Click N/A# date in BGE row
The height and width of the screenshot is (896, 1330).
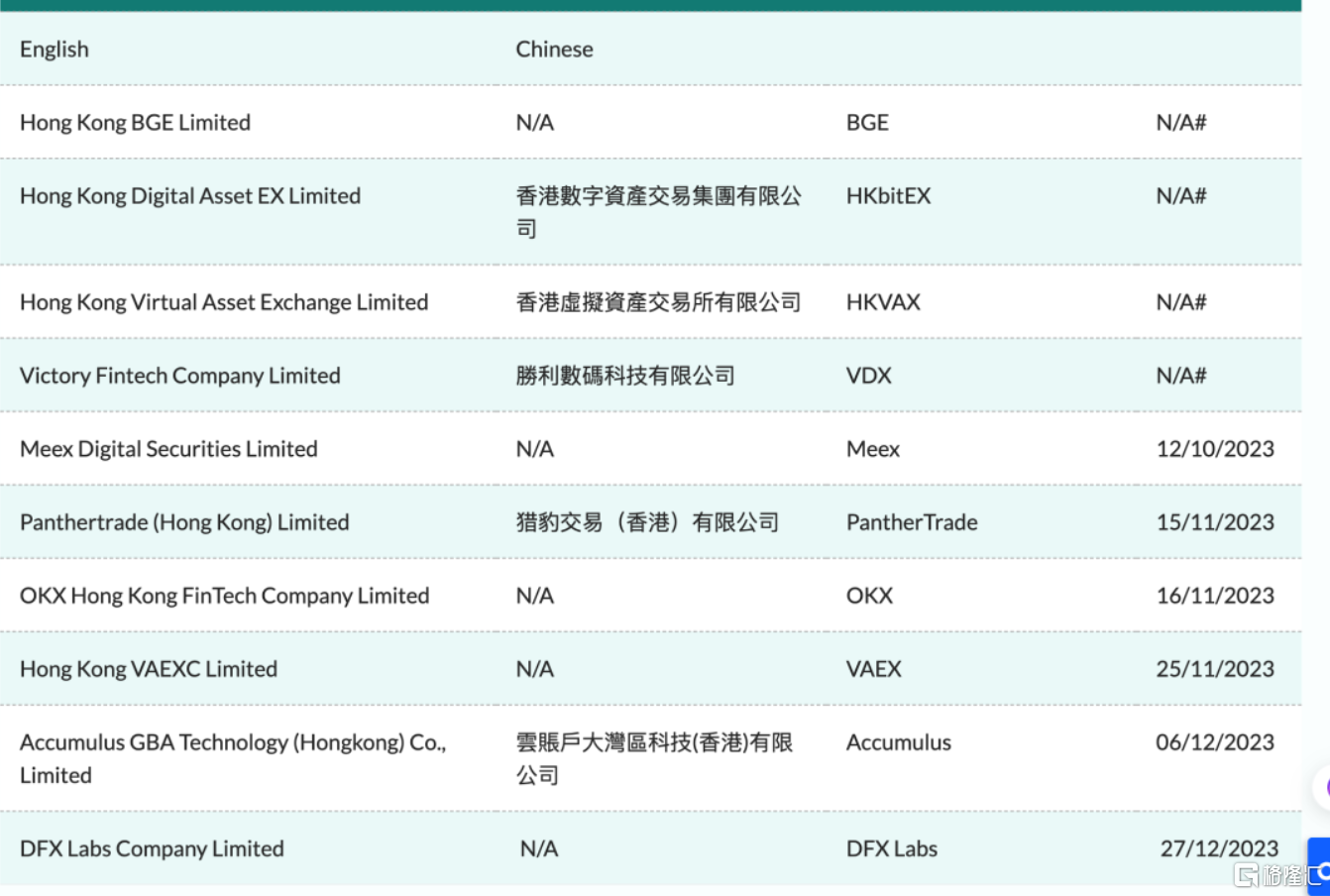(x=1181, y=123)
